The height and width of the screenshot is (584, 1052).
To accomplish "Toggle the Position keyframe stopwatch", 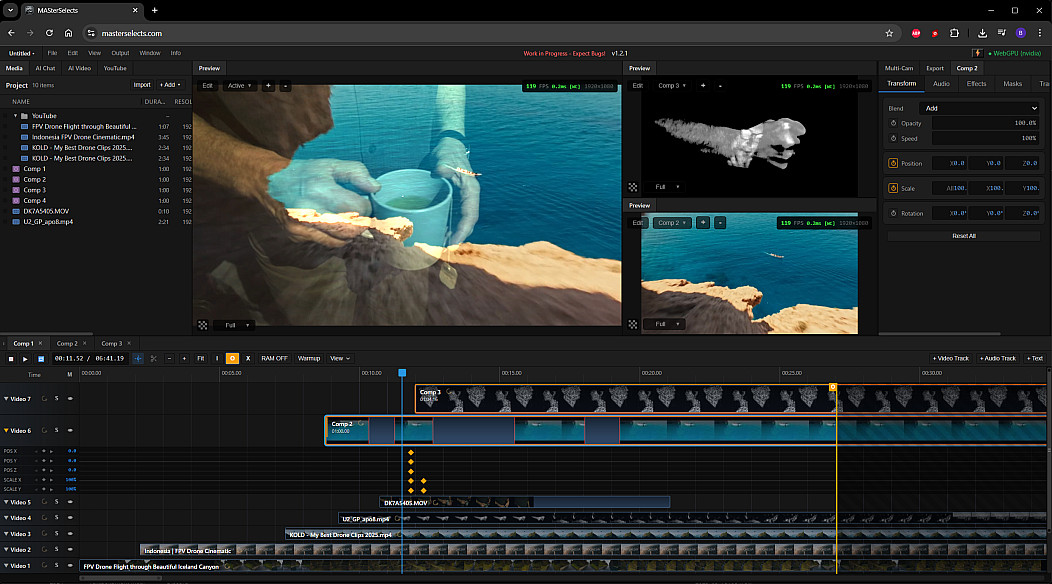I will click(893, 163).
